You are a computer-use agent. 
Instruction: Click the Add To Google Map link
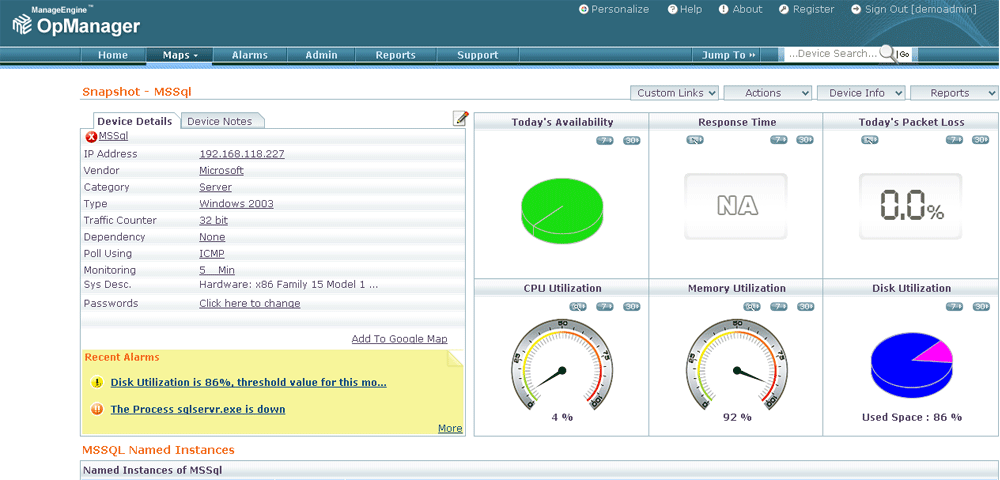tap(399, 339)
